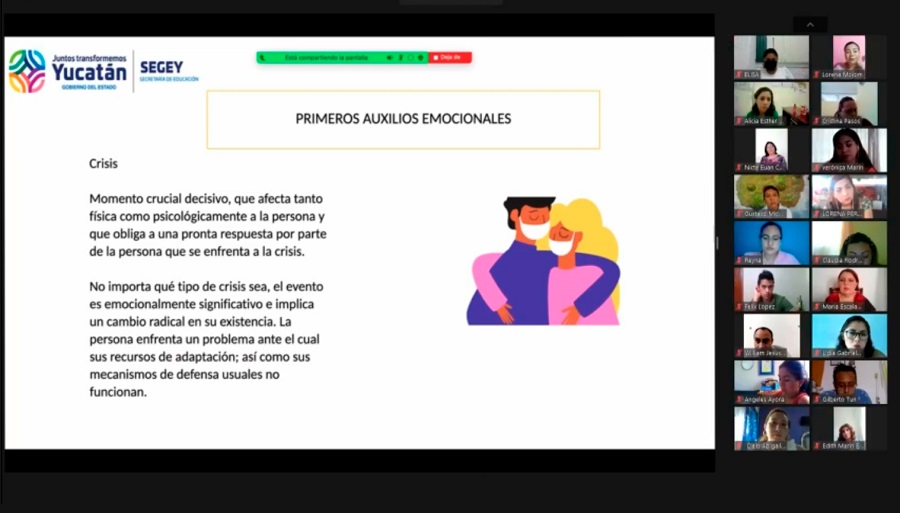Collapse participant gallery using top chevron
The height and width of the screenshot is (513, 900).
coord(810,25)
